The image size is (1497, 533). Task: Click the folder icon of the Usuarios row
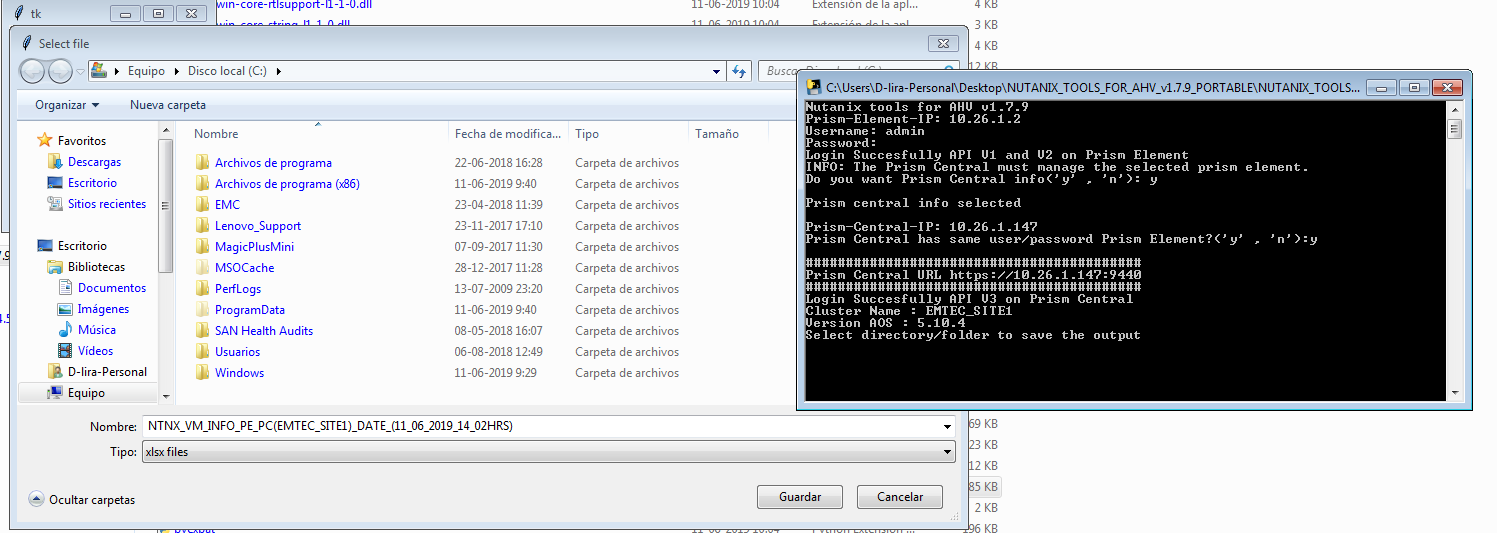pyautogui.click(x=202, y=352)
